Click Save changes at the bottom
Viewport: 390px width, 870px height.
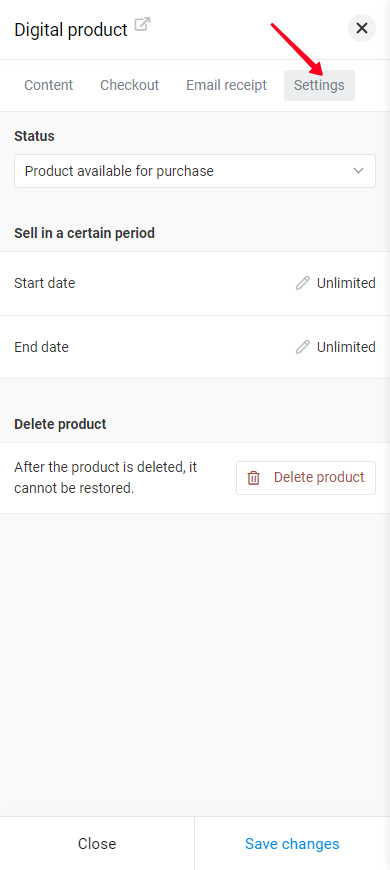[292, 844]
